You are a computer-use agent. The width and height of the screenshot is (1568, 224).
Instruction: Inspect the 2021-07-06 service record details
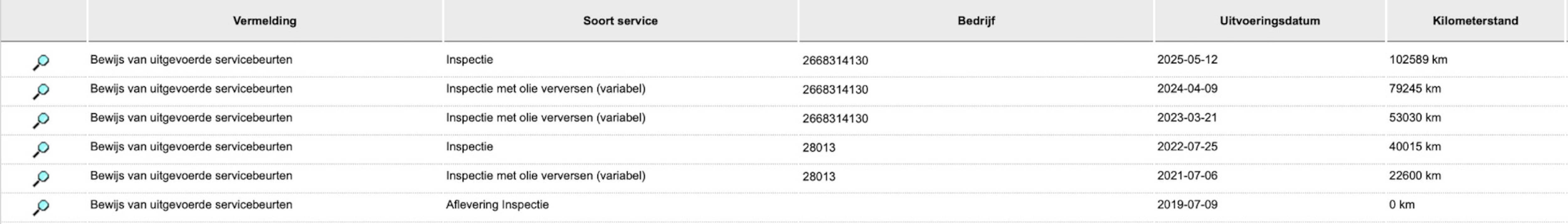41,178
